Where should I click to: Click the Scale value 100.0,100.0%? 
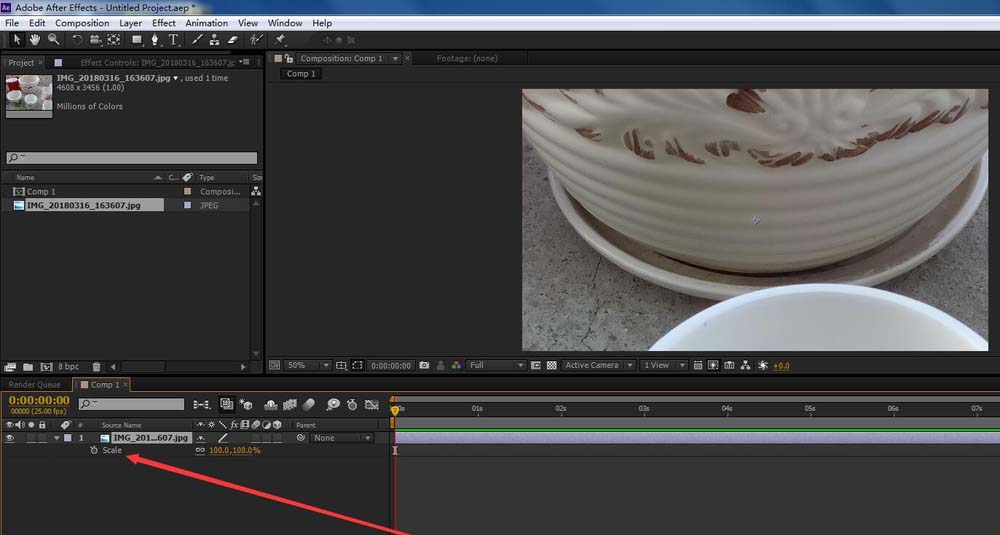(234, 451)
